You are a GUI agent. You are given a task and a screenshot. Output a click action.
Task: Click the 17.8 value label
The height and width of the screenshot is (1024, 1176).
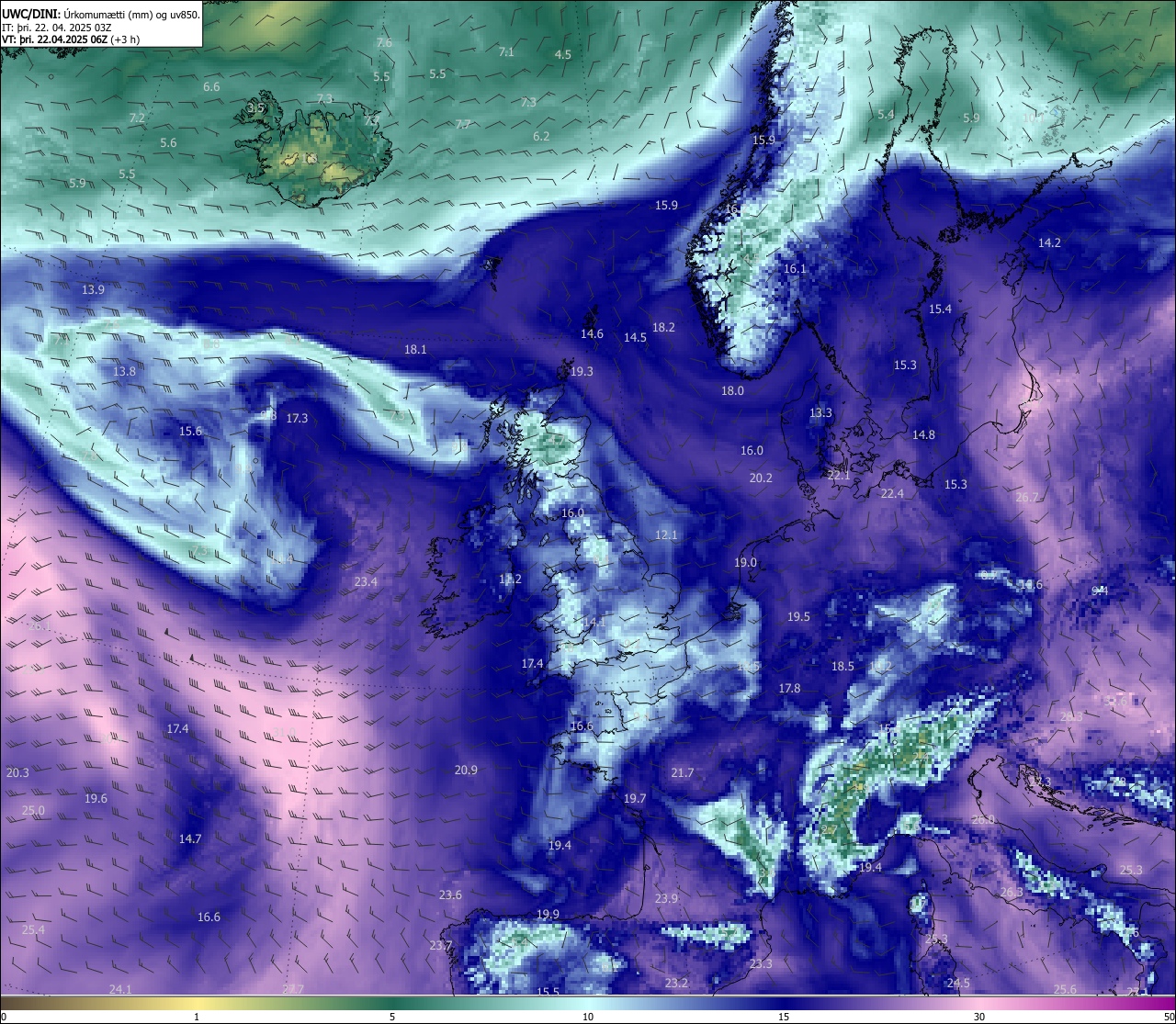(789, 689)
